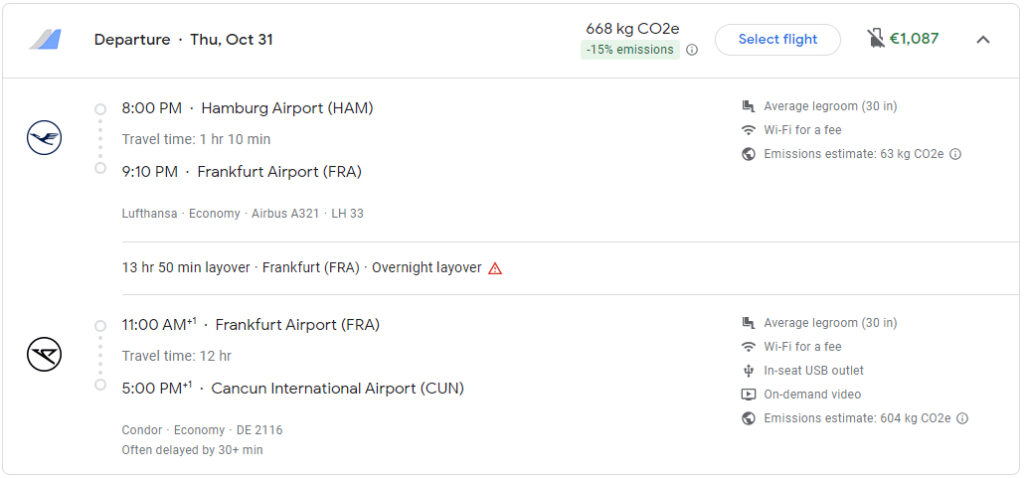Click the Departure Thu, Oct 31 header

[183, 40]
